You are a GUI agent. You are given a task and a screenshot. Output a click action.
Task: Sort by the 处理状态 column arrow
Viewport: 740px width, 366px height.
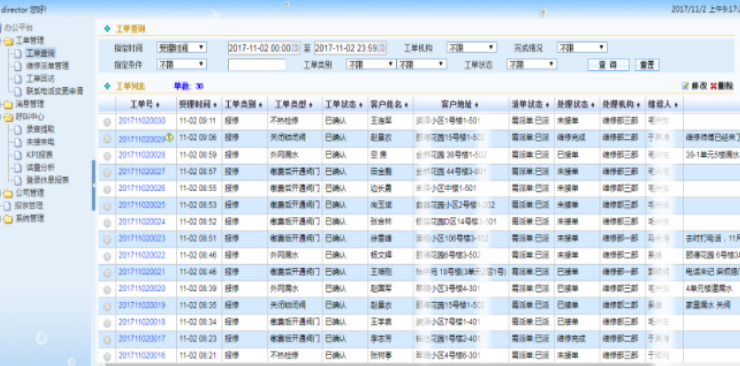point(592,105)
